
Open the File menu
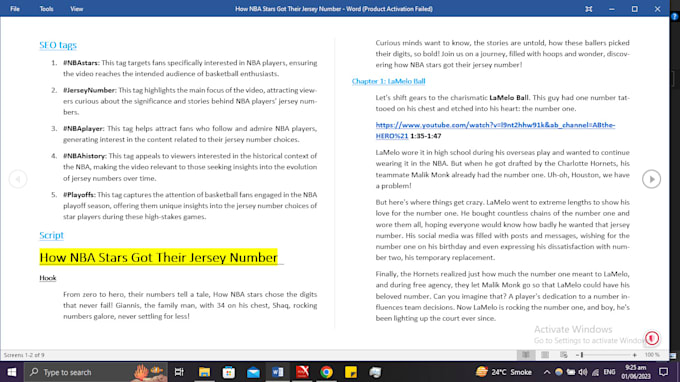[x=15, y=9]
